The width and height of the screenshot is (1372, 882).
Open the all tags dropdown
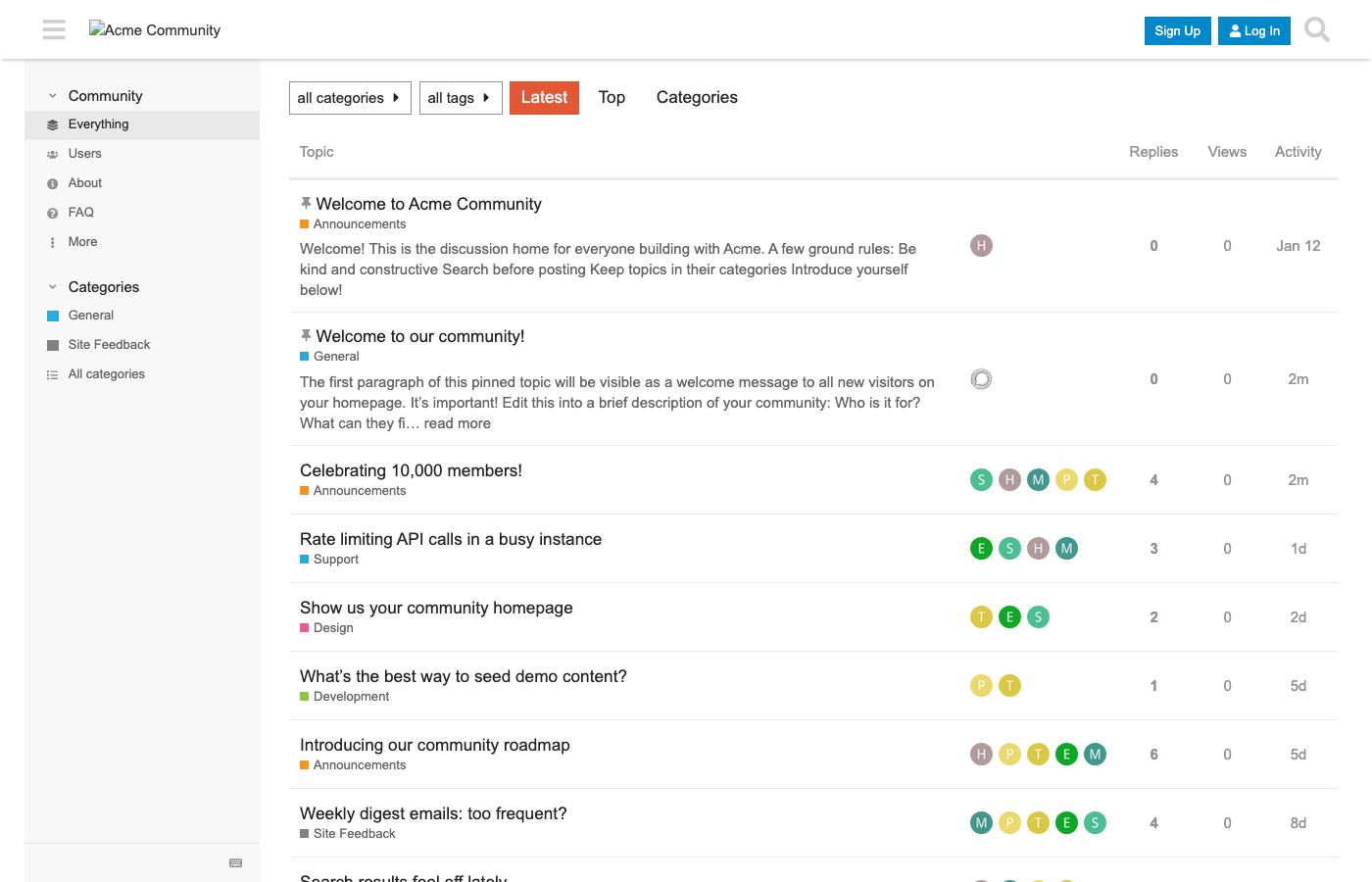pyautogui.click(x=461, y=98)
